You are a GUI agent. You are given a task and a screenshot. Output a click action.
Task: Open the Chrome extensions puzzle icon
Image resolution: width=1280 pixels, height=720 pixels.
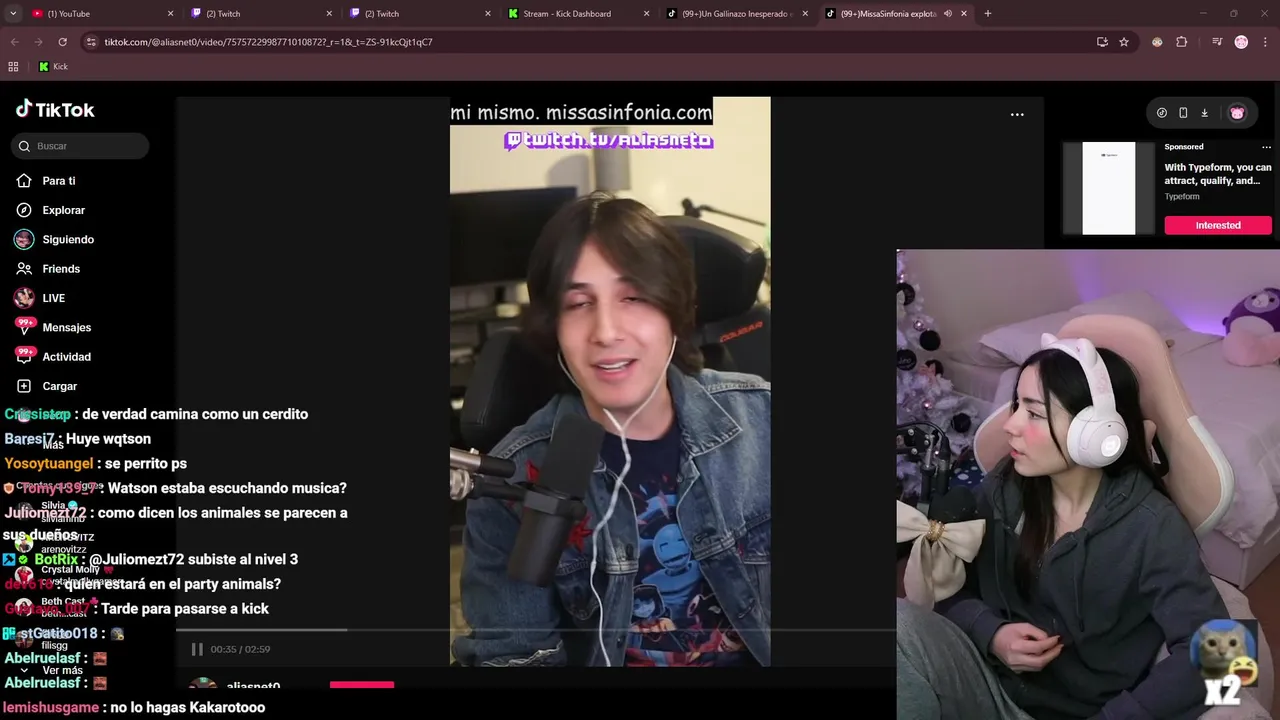coord(1181,42)
